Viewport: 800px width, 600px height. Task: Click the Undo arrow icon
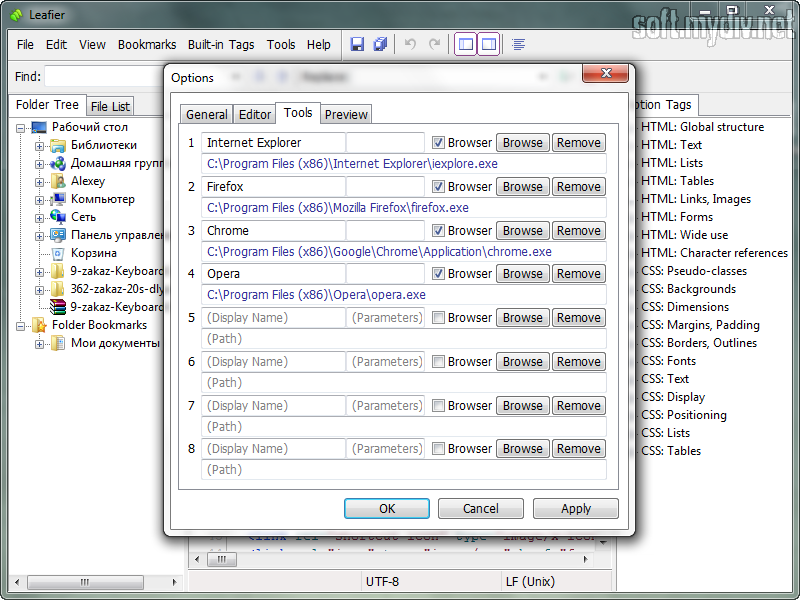coord(410,44)
